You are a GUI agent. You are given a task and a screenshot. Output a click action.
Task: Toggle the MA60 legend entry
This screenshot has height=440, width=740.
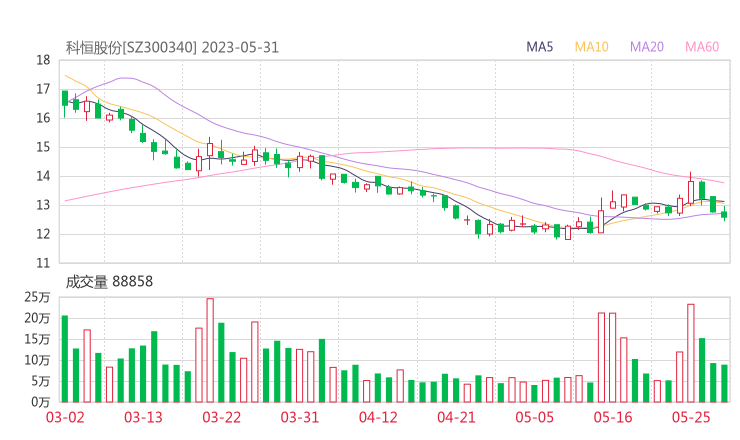[702, 47]
